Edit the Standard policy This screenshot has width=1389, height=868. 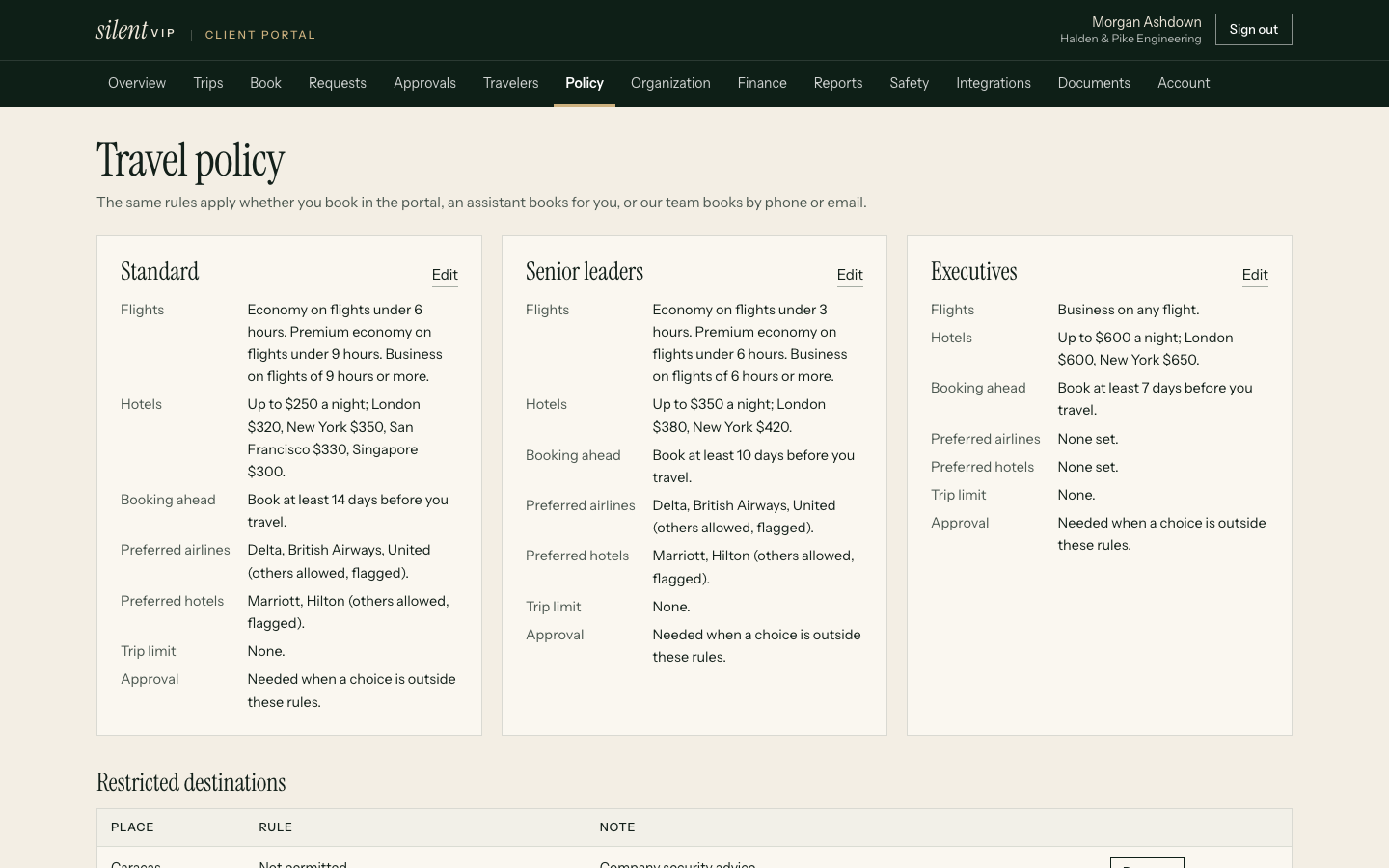[x=445, y=275]
